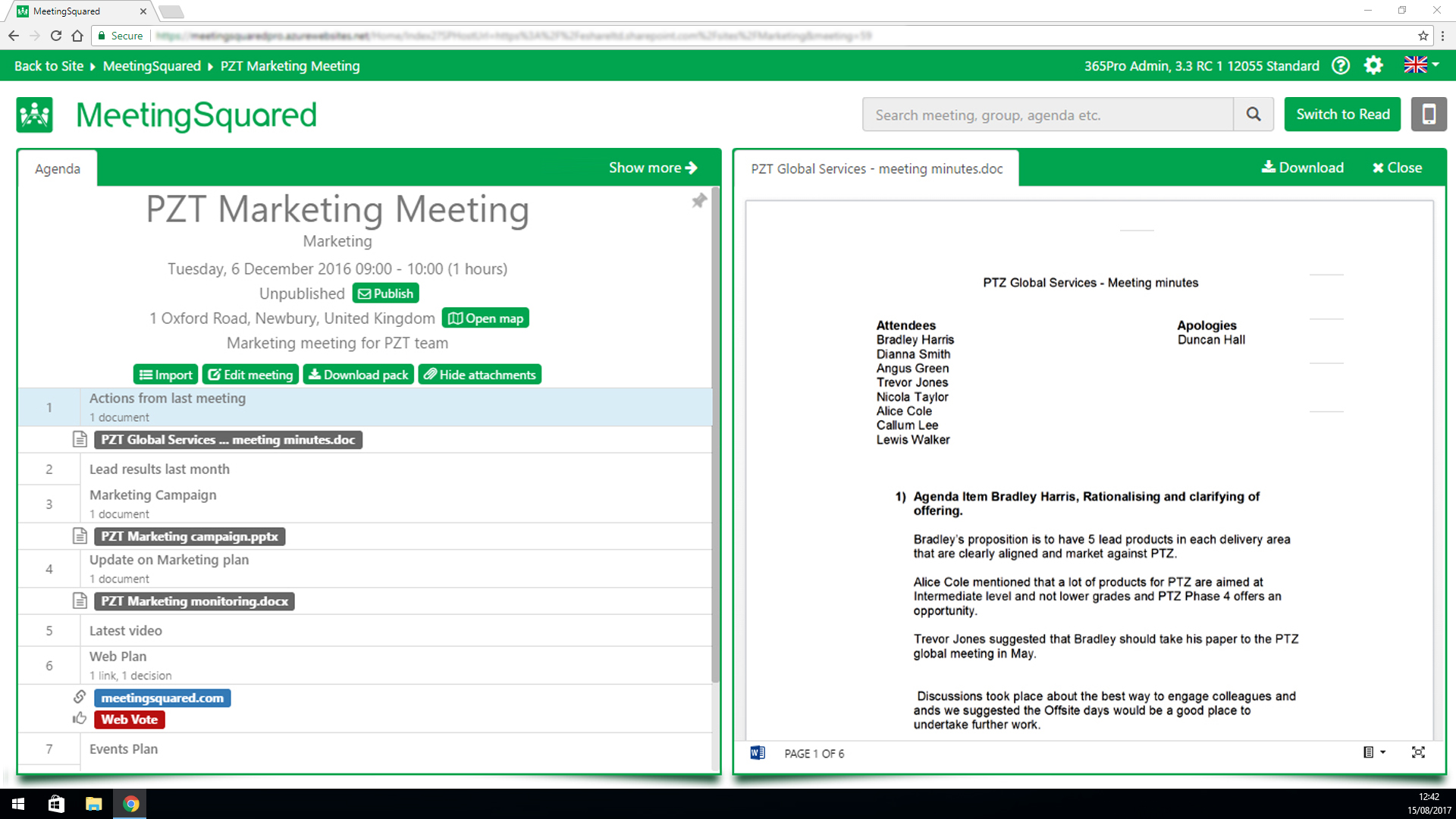1456x819 pixels.
Task: Click the fullscreen icon in document viewer
Action: [x=1418, y=752]
